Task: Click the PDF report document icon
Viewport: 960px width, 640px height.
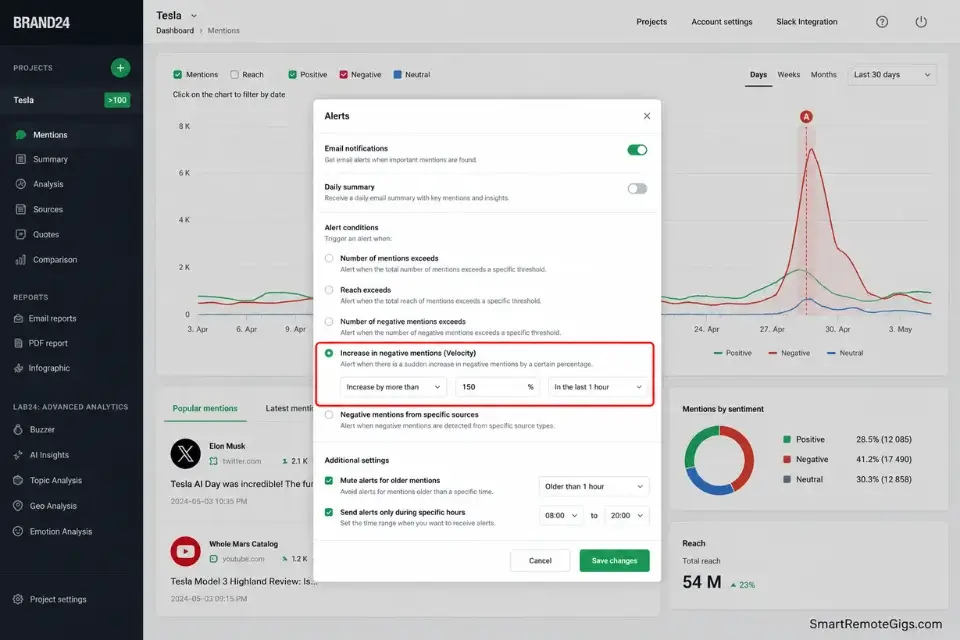Action: [18, 344]
